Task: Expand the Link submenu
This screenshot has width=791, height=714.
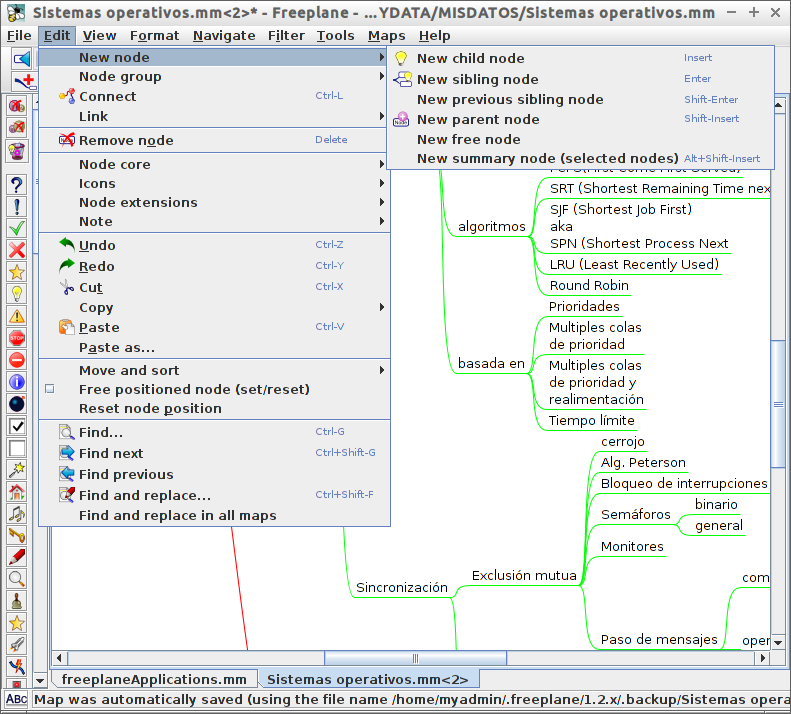Action: [214, 117]
